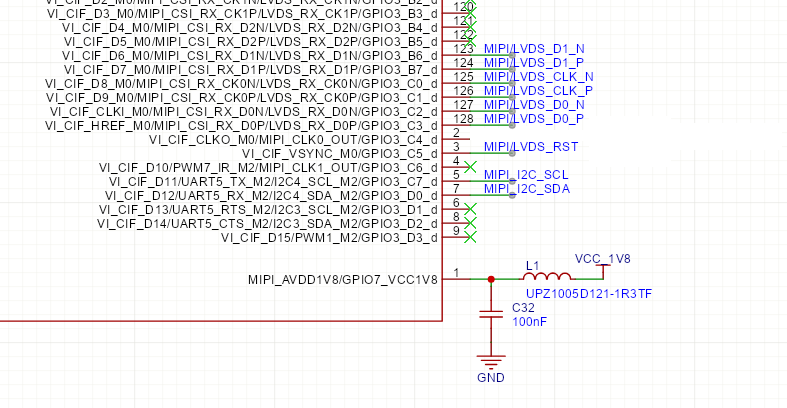Select the L1 inductor symbol
This screenshot has width=787, height=408.
547,278
